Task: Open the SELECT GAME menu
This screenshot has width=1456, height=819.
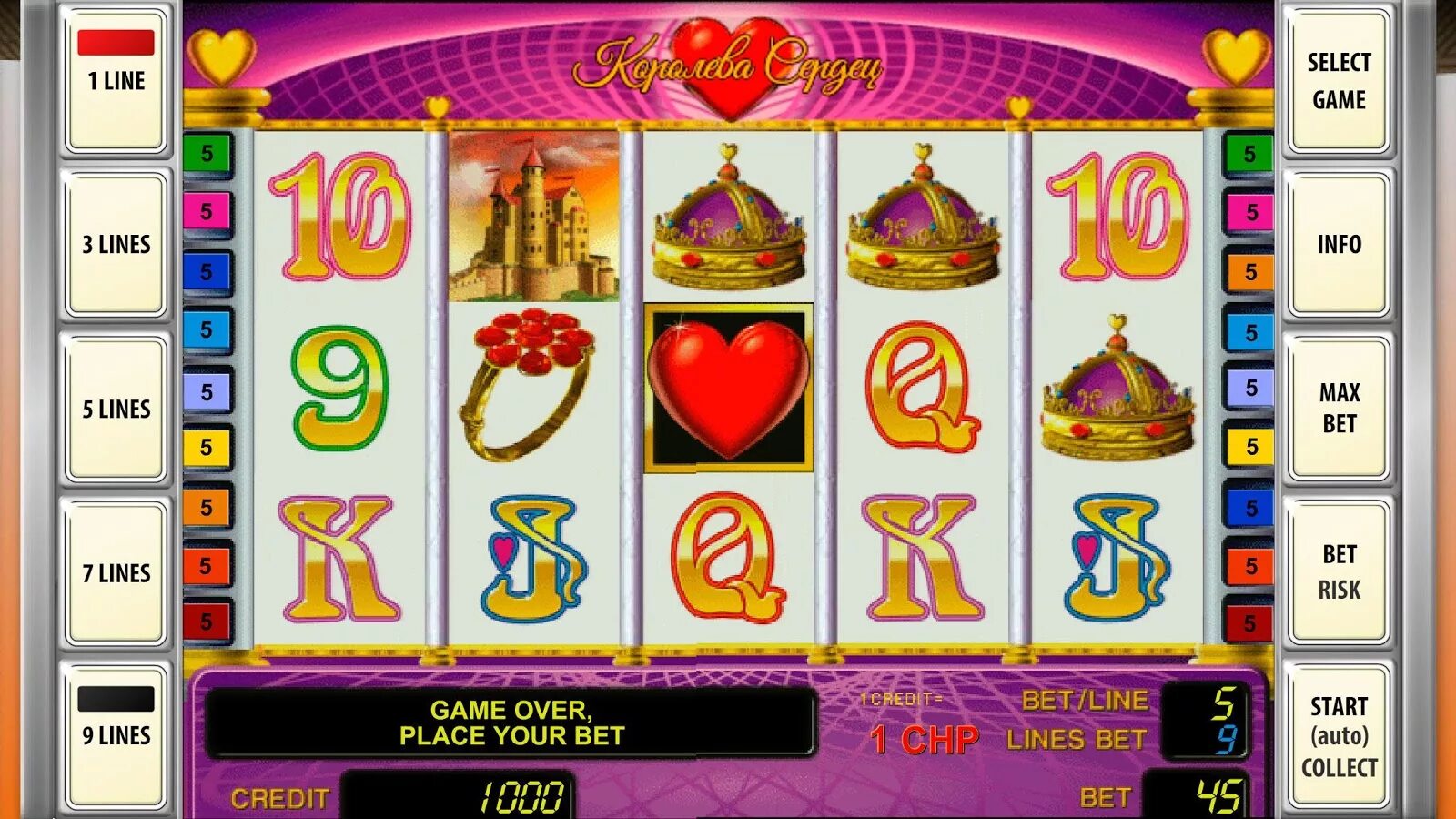Action: (1339, 79)
